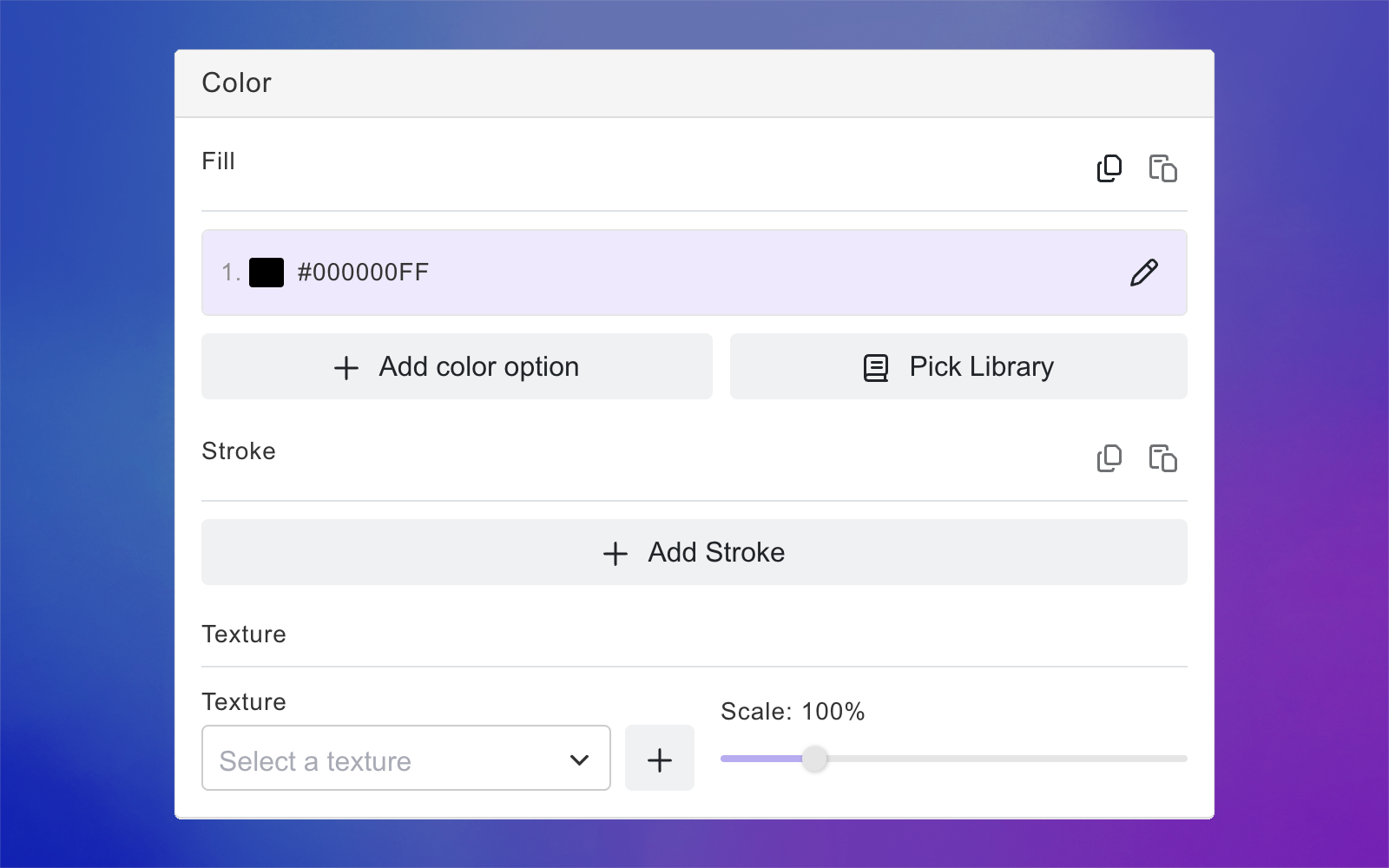Click the Color panel header
Image resolution: width=1389 pixels, height=868 pixels.
click(x=694, y=83)
